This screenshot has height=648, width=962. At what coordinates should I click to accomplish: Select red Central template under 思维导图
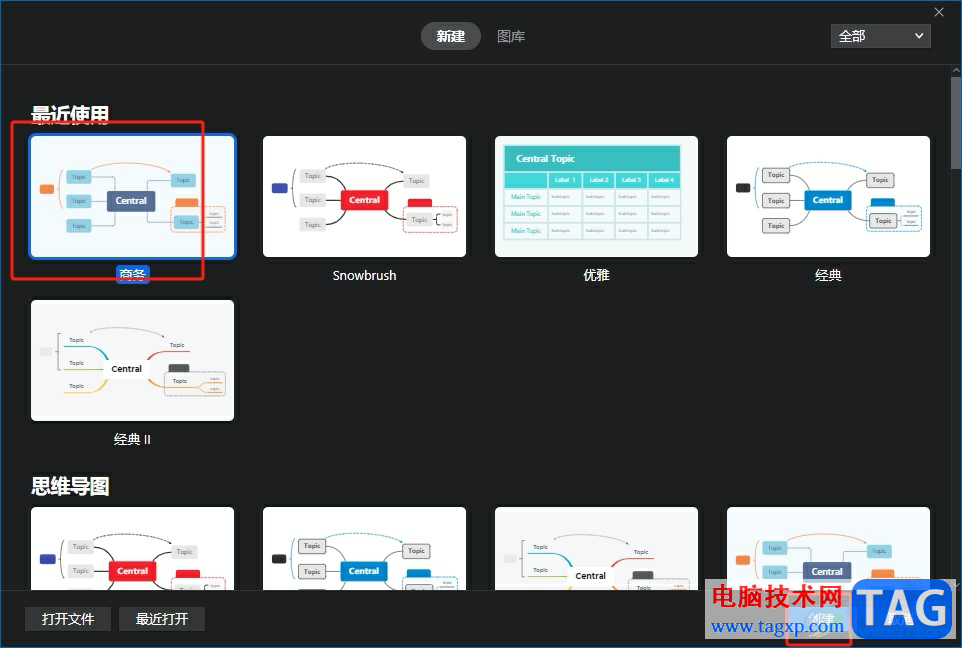pyautogui.click(x=133, y=549)
